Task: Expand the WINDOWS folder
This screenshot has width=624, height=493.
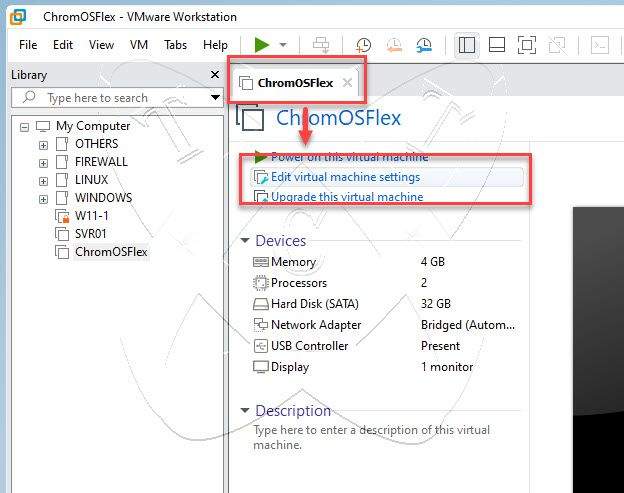Action: [43, 199]
